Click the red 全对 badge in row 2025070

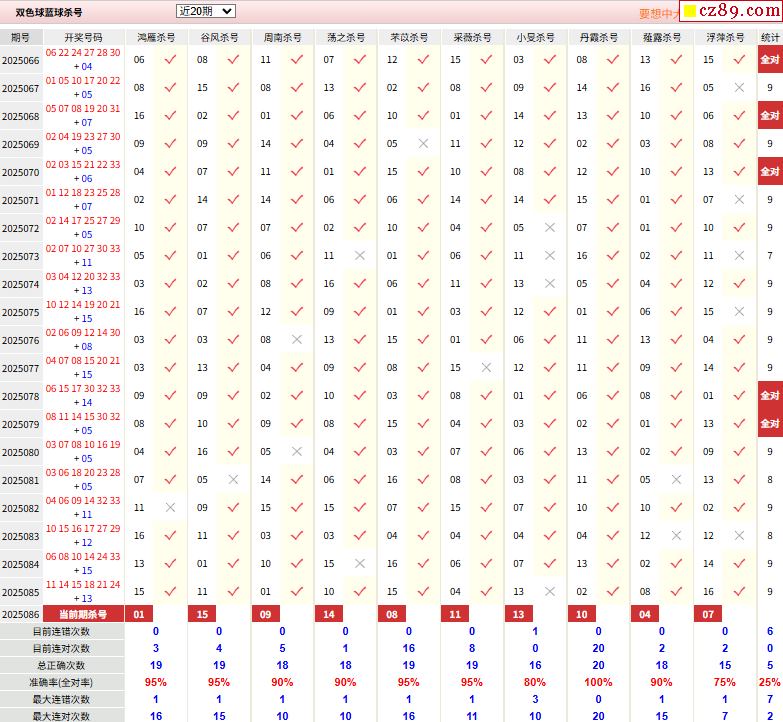770,171
